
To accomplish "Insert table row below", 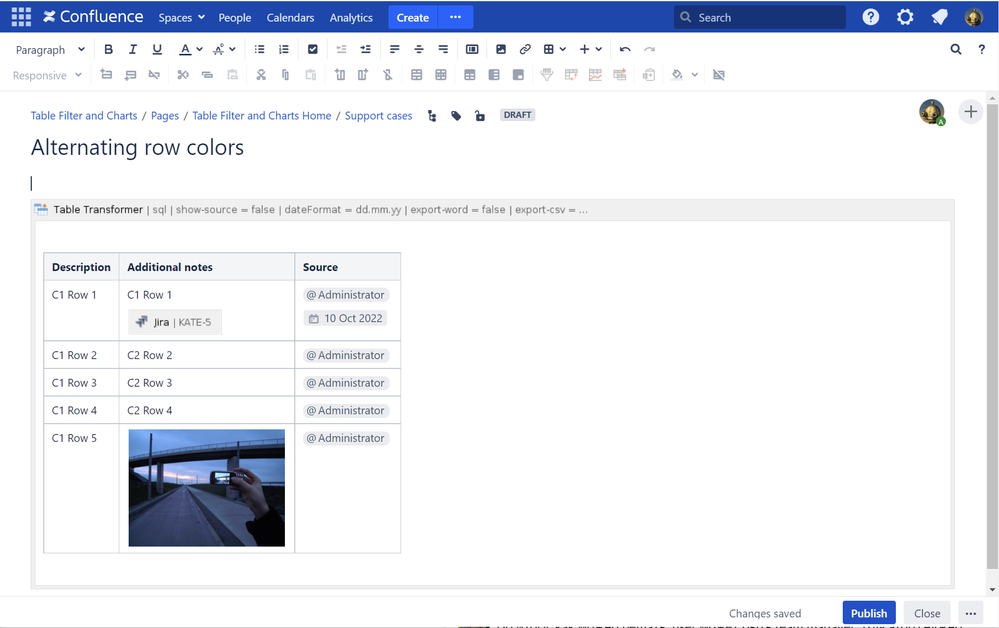I will (130, 75).
